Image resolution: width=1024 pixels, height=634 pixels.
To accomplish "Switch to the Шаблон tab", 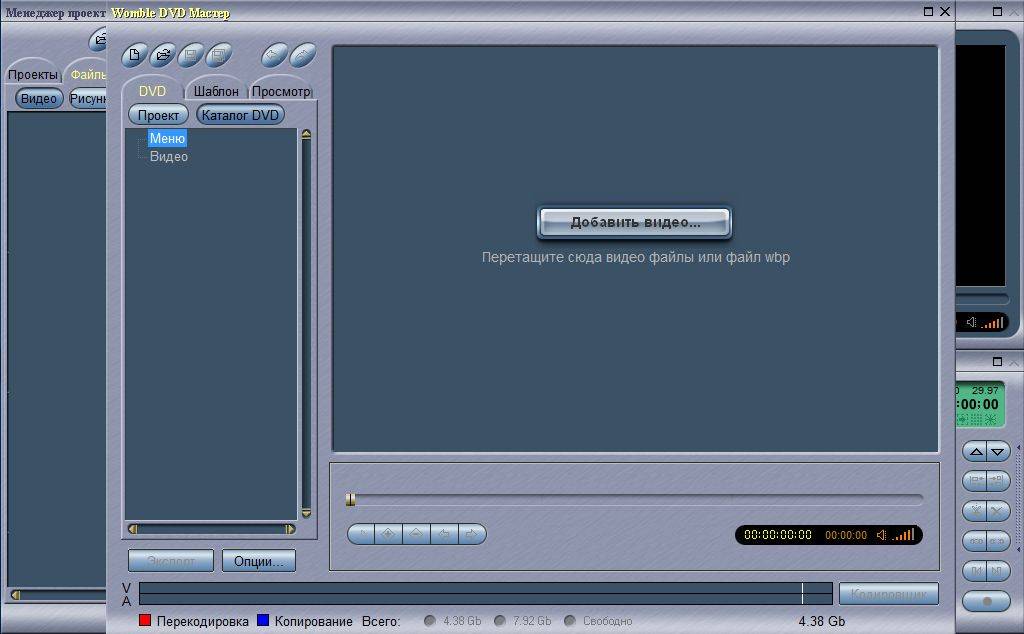I will click(216, 91).
